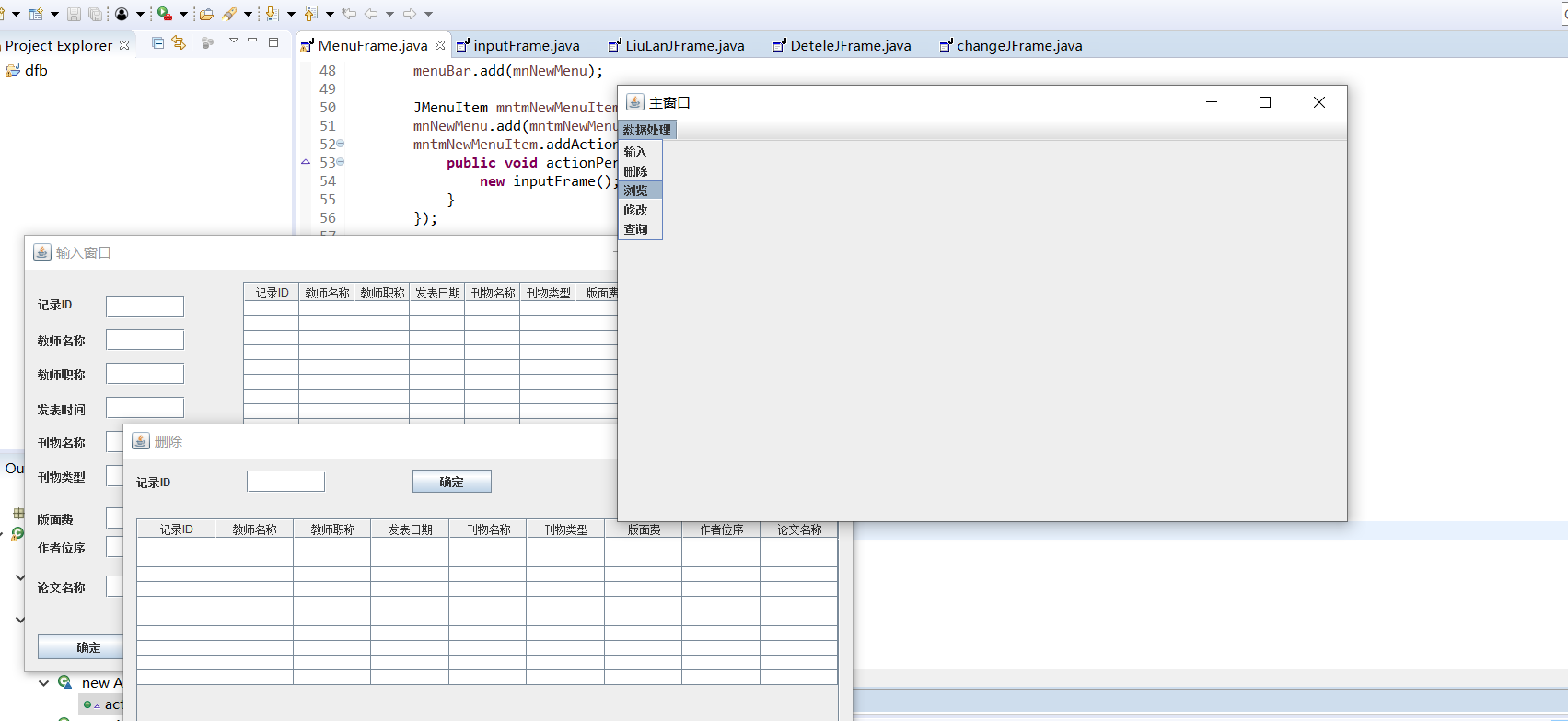Close the Project Explorer tab
This screenshot has height=721, width=1568.
(x=124, y=45)
